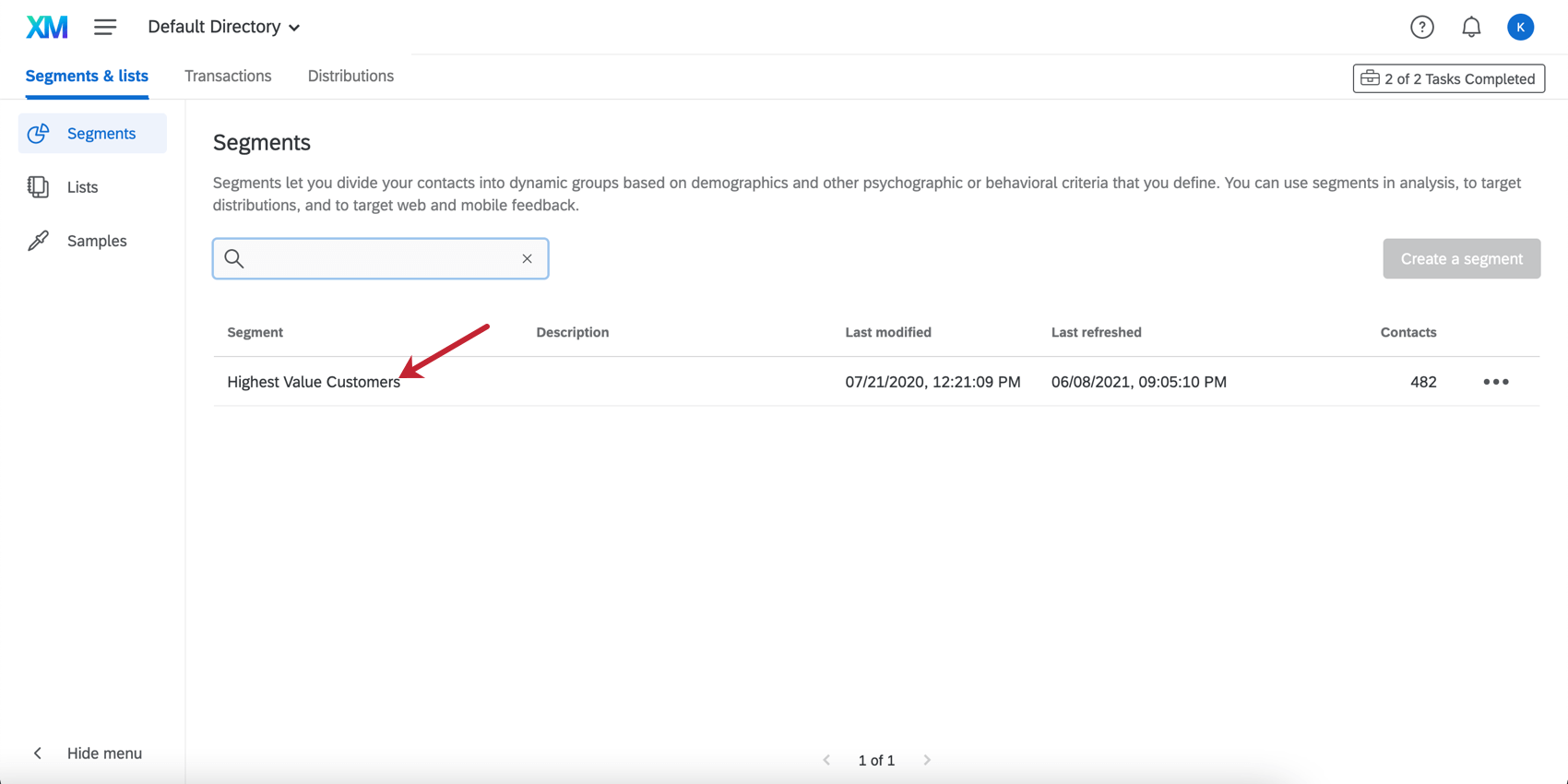Go to the next page arrow
The width and height of the screenshot is (1568, 784).
[927, 760]
